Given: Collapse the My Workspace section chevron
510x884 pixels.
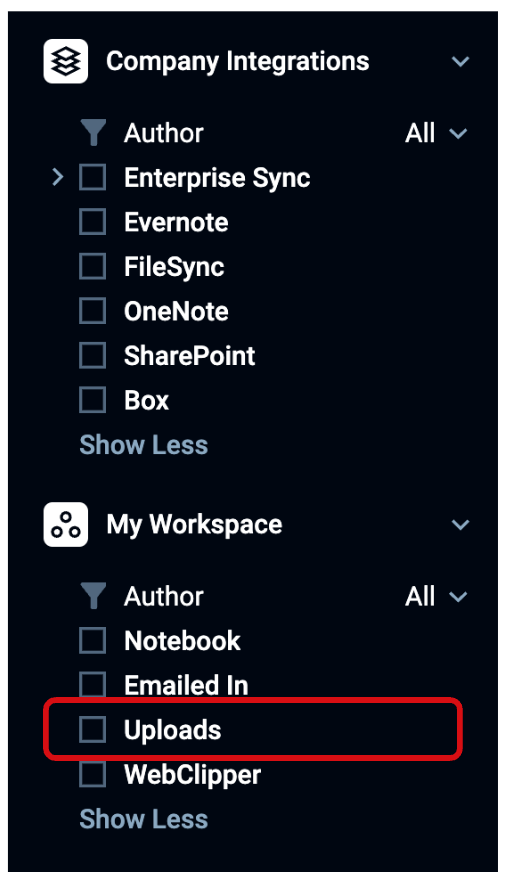Looking at the screenshot, I should [460, 525].
